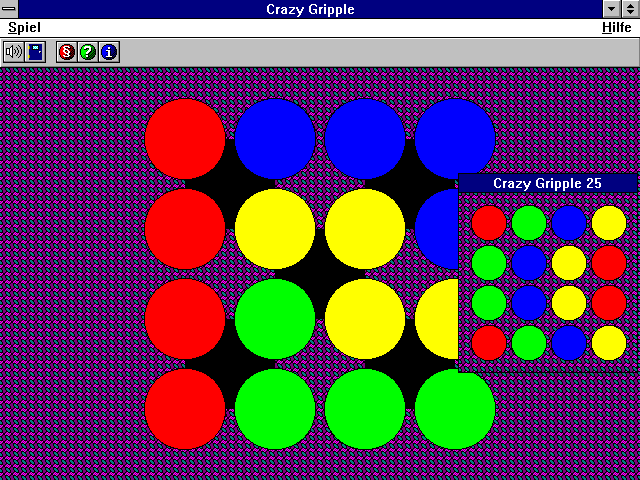The height and width of the screenshot is (480, 640).
Task: Click the blue door exit icon
Action: tap(36, 52)
